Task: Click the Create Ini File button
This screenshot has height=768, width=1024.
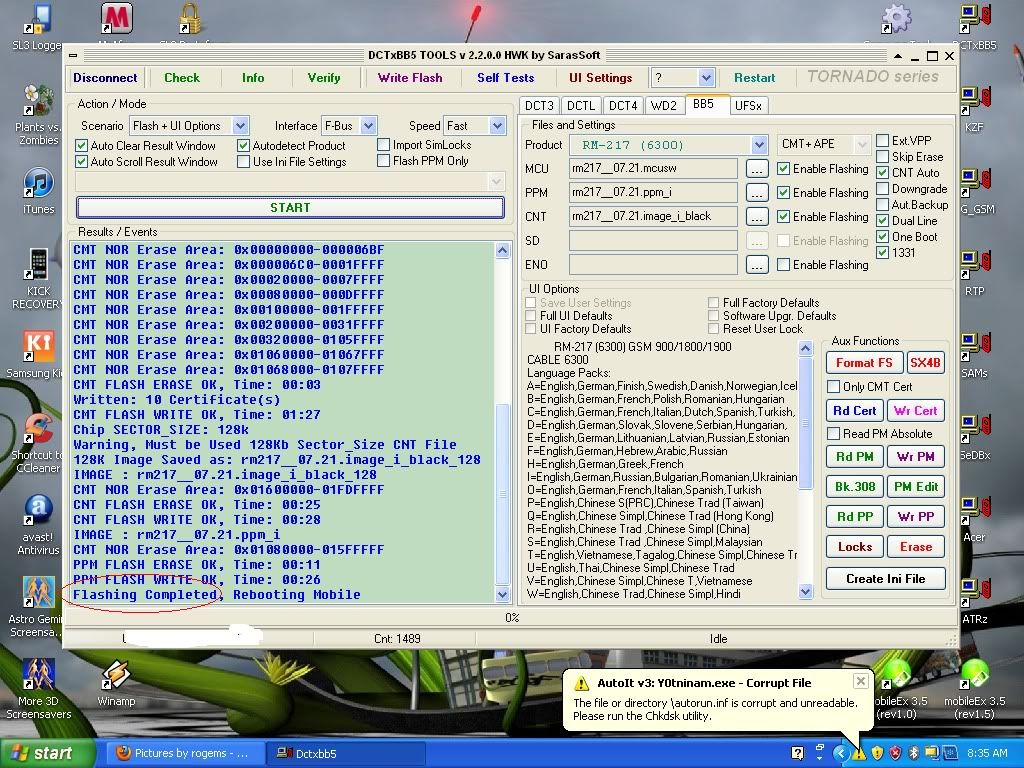Action: coord(885,578)
